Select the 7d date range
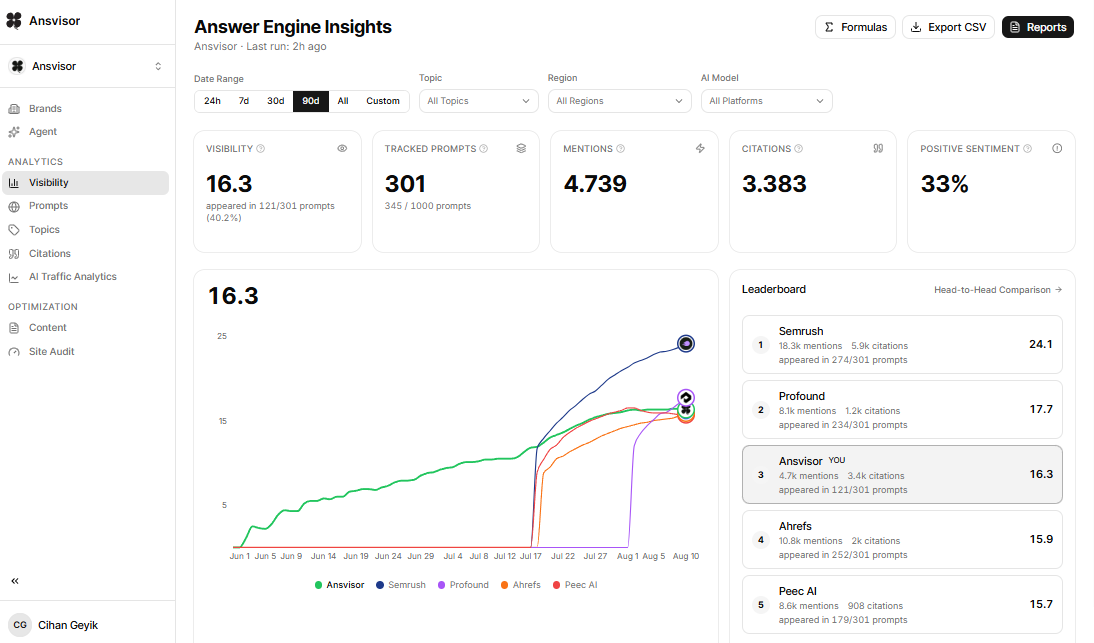The height and width of the screenshot is (643, 1094). point(243,101)
